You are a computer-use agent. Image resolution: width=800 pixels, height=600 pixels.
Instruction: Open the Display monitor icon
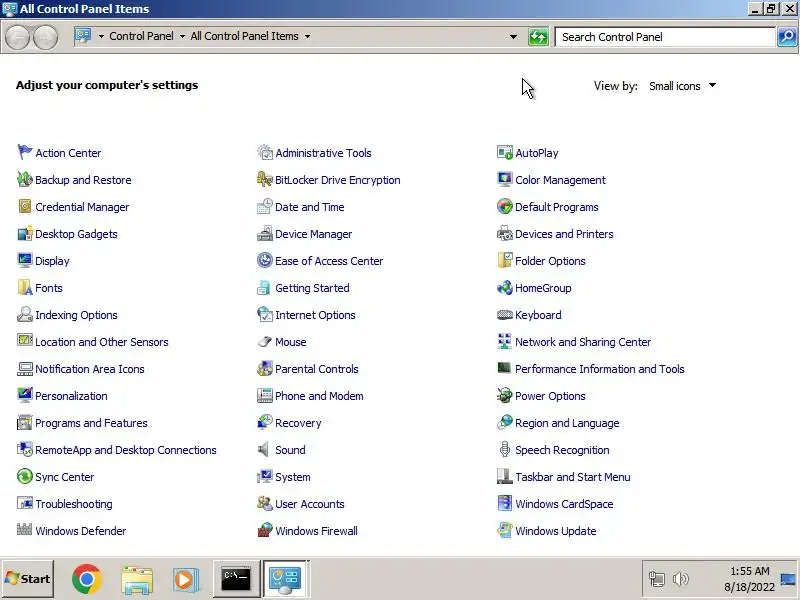click(24, 260)
